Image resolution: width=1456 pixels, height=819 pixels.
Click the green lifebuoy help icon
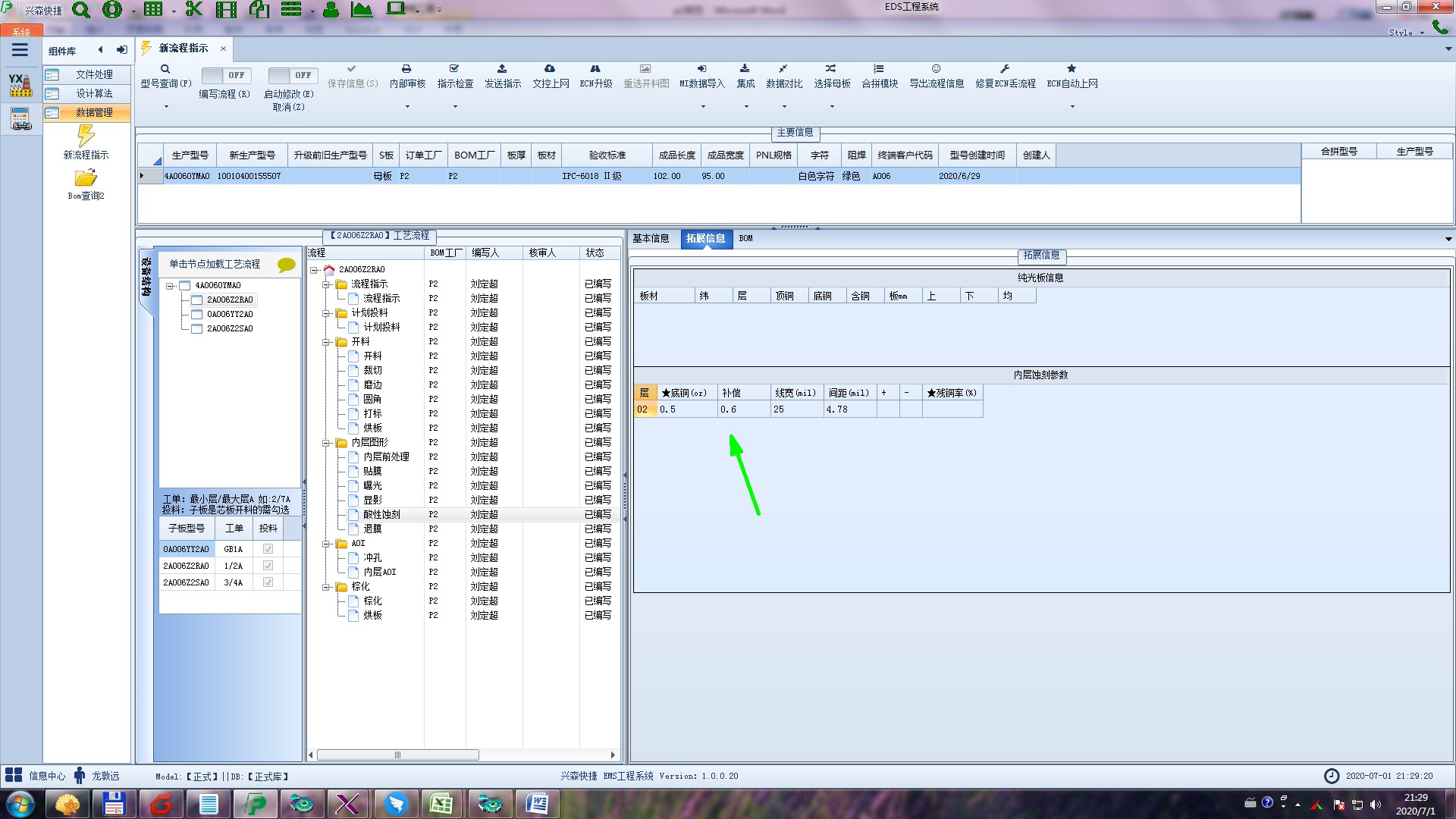pos(112,10)
